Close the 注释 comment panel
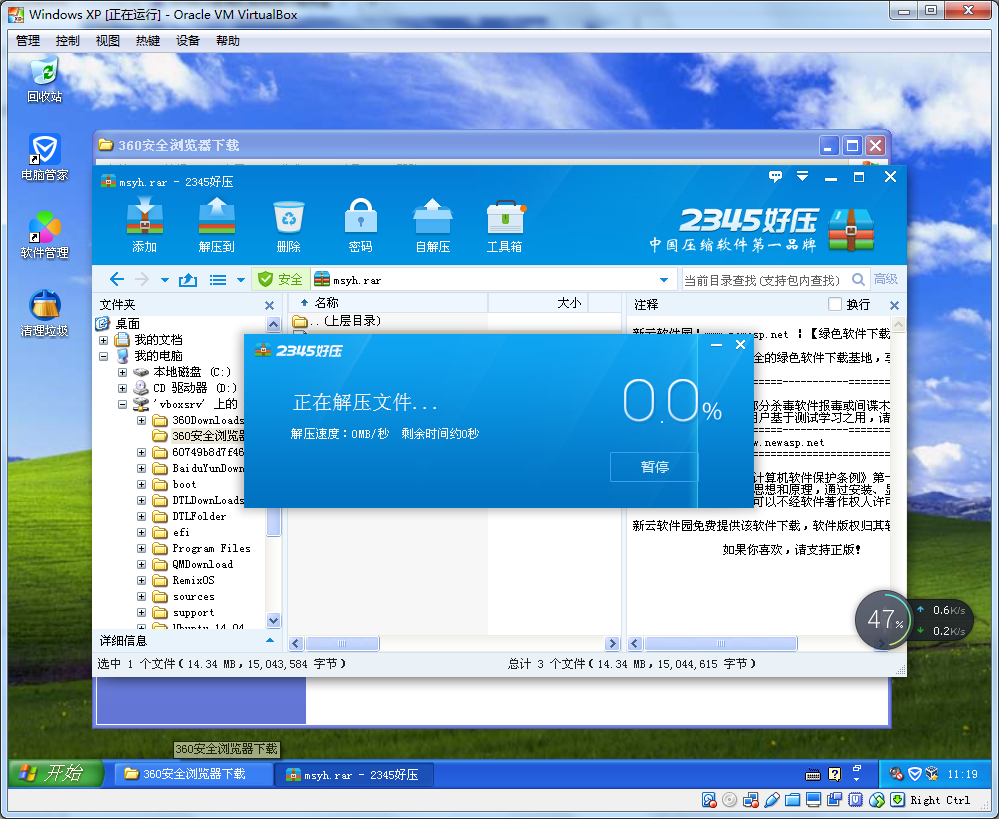Screen dimensions: 999x819 (895, 305)
